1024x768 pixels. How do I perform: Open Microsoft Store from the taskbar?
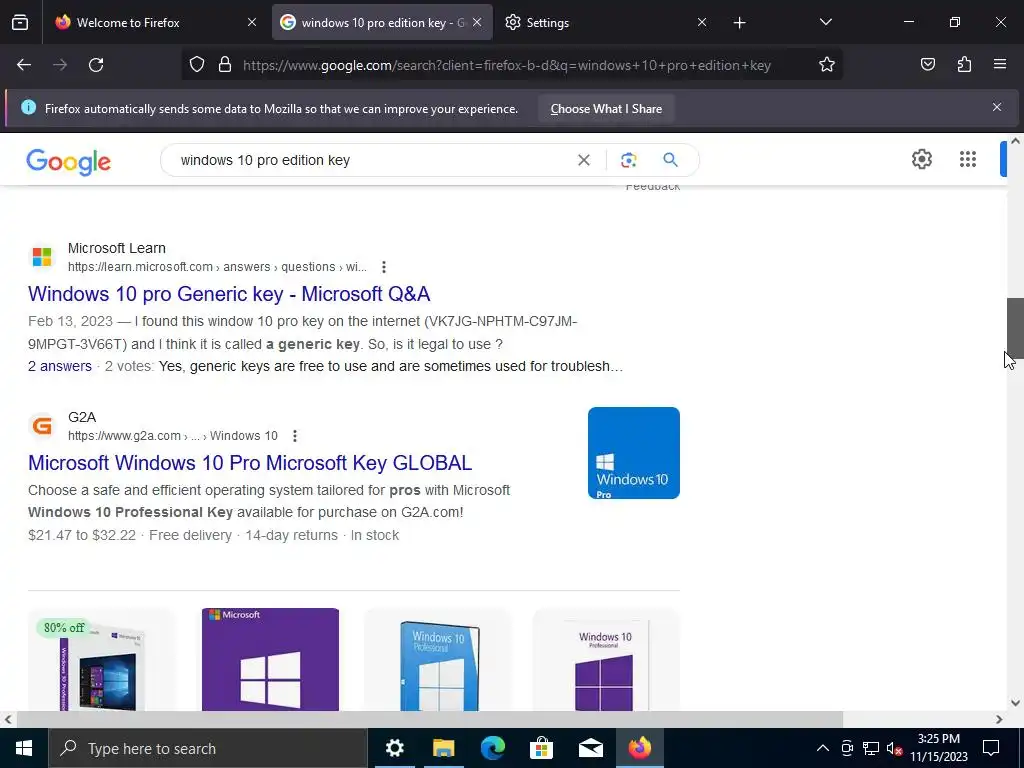point(541,748)
